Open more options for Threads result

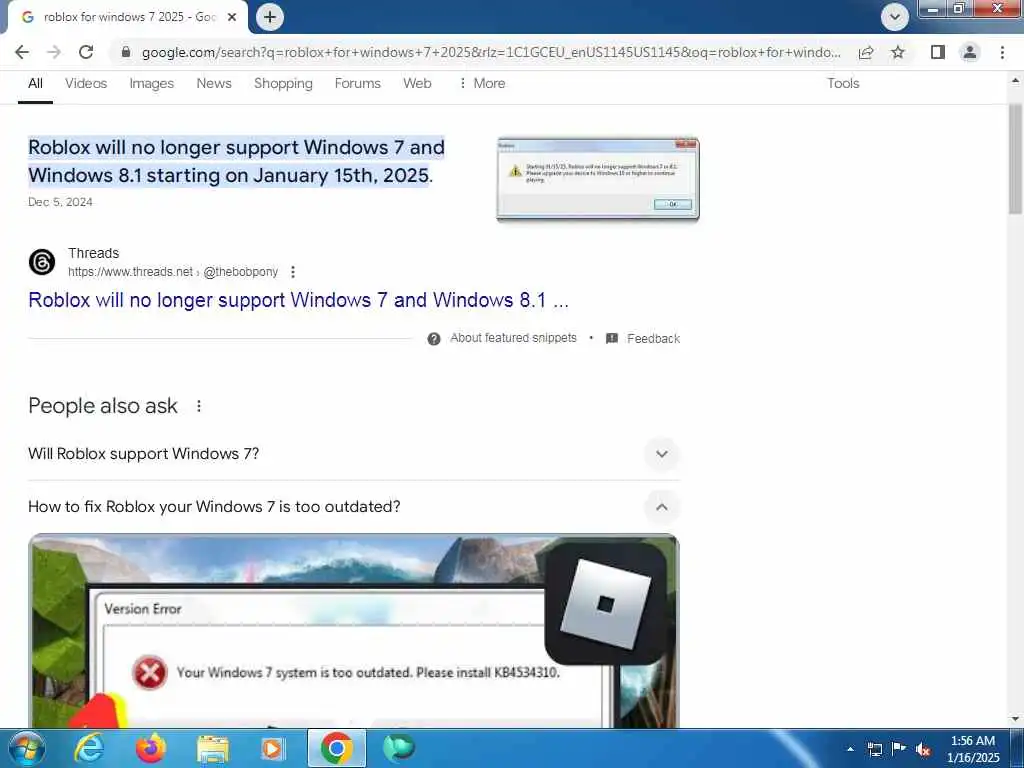[x=293, y=272]
